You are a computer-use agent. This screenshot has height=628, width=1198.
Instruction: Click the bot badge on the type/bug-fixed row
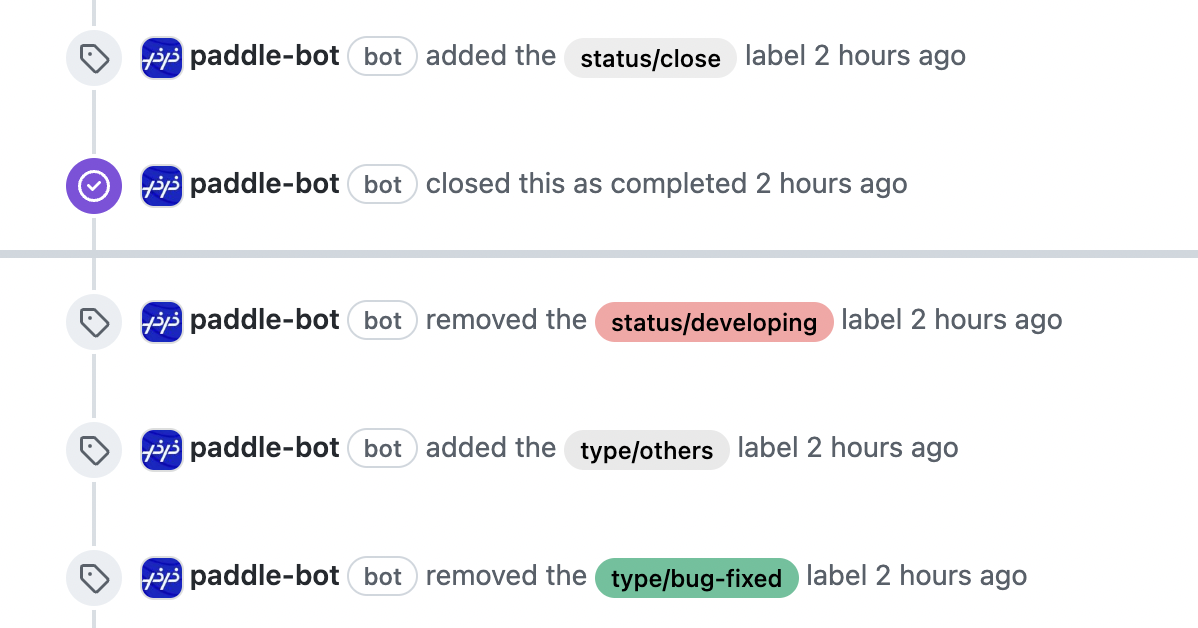pyautogui.click(x=382, y=577)
